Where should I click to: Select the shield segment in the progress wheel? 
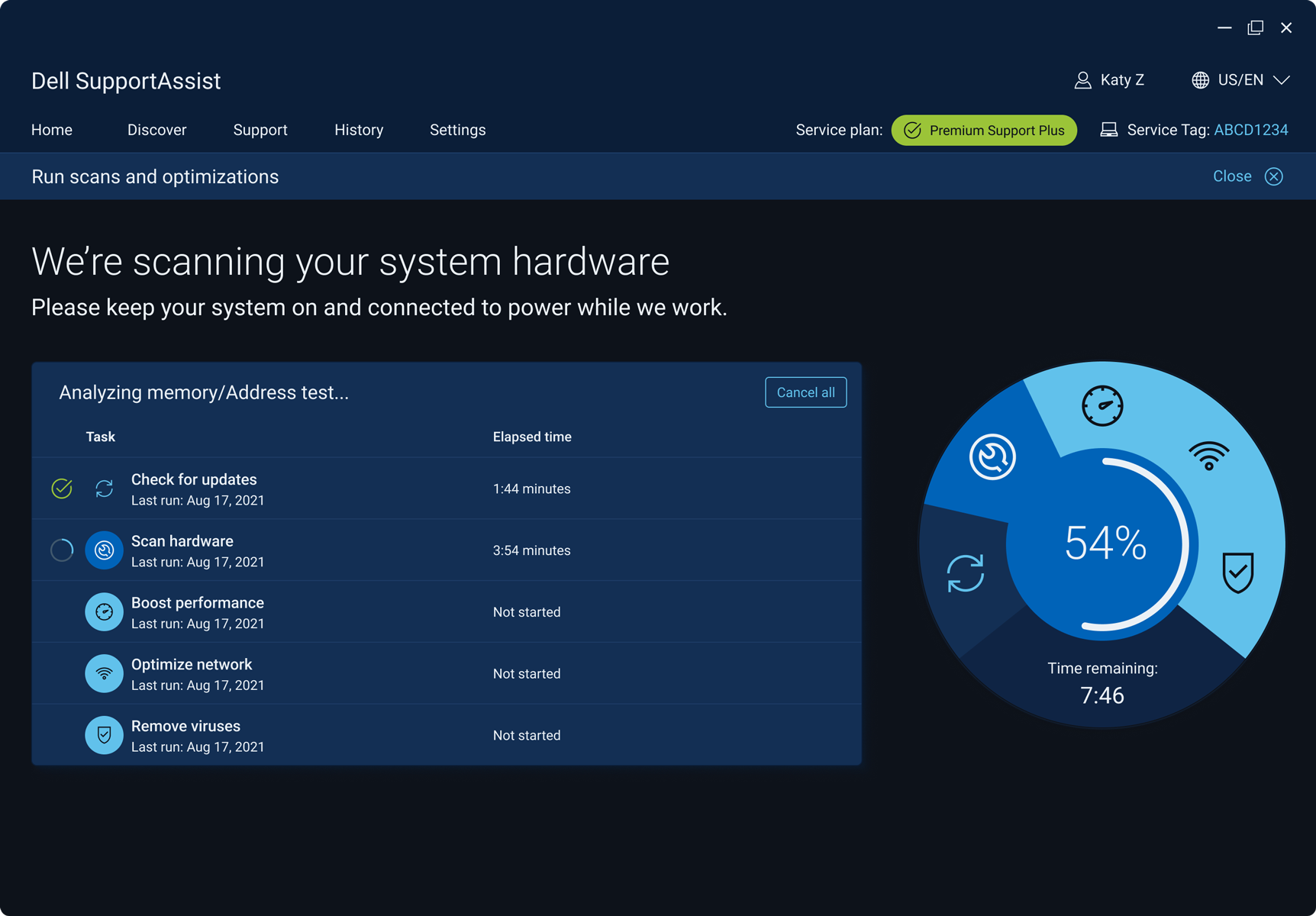pyautogui.click(x=1237, y=572)
